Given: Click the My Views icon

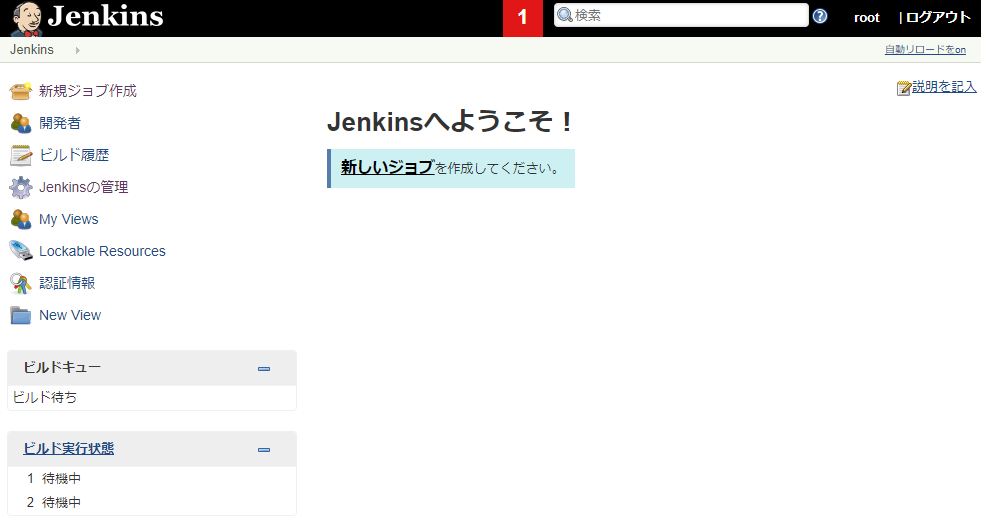Looking at the screenshot, I should click(21, 219).
